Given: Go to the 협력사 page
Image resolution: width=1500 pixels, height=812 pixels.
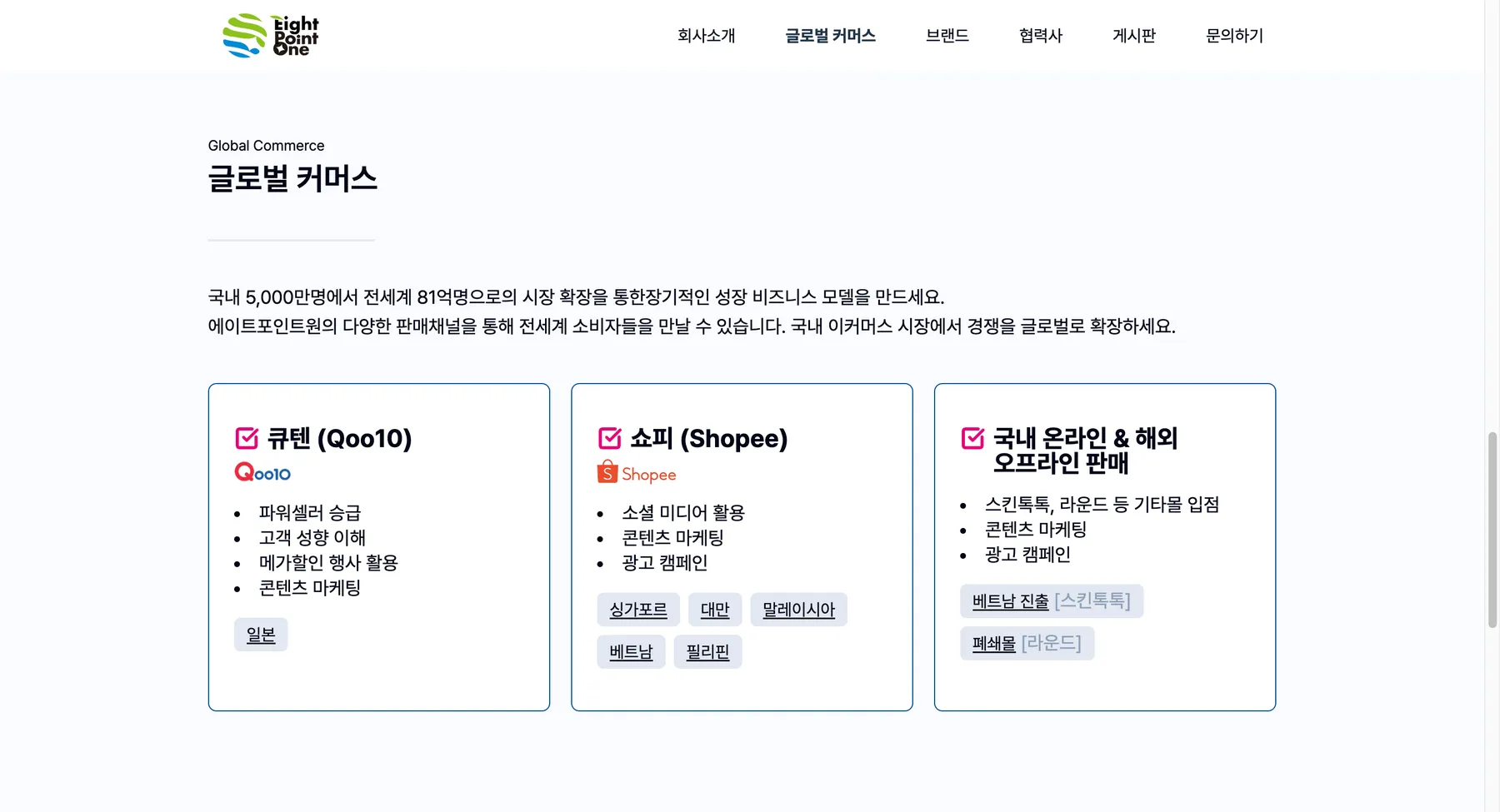Looking at the screenshot, I should [x=1041, y=36].
